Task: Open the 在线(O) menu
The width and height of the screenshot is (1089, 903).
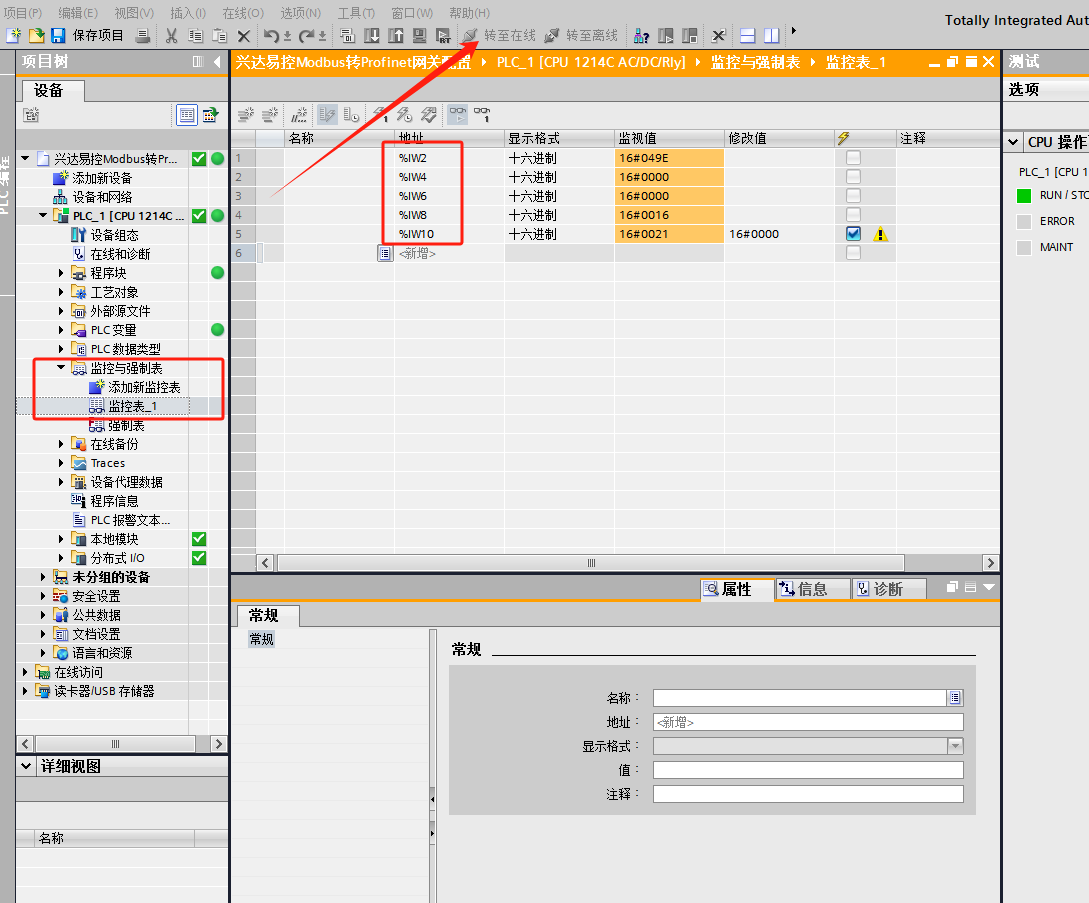Action: coord(243,13)
